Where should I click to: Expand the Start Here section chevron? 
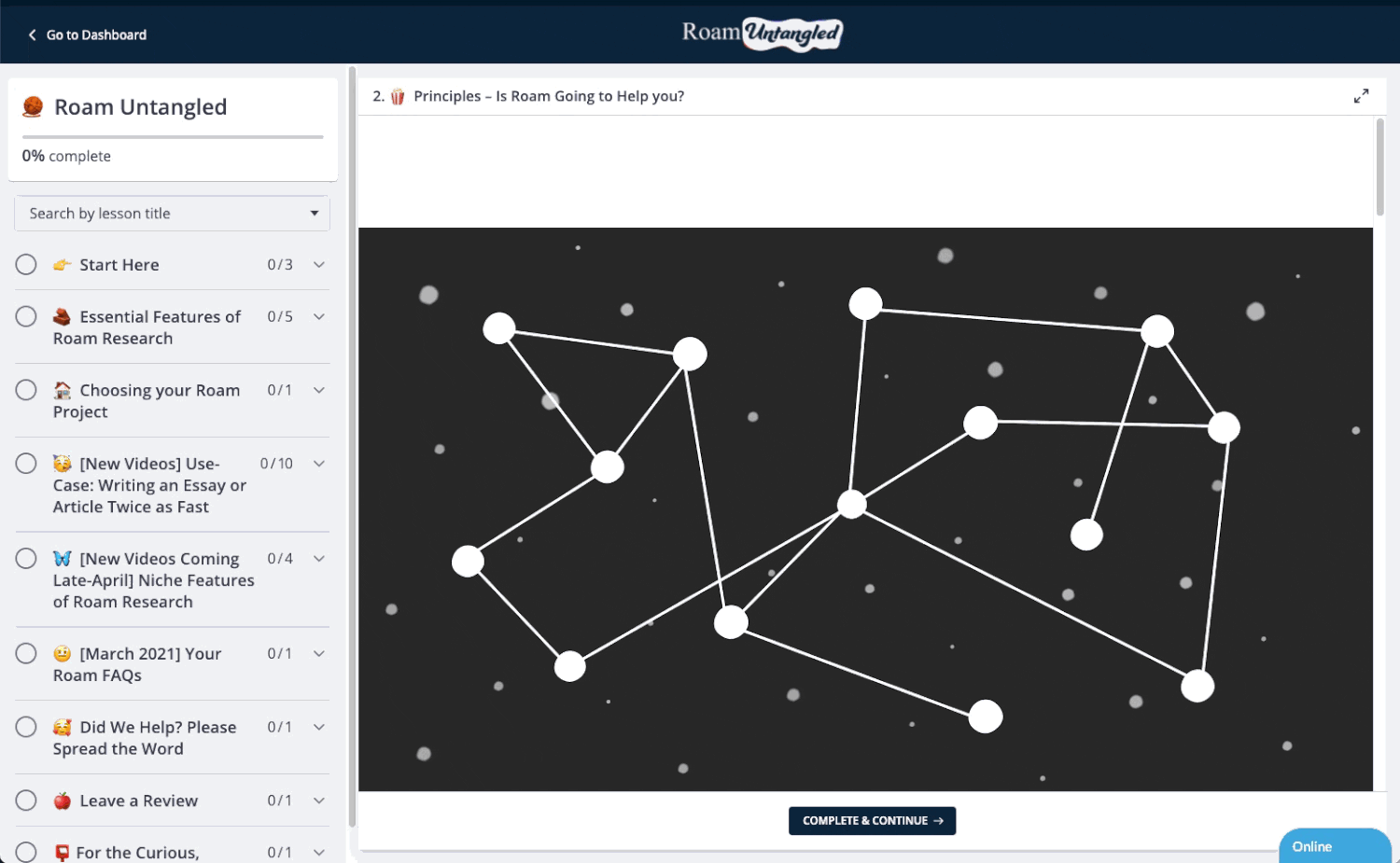click(x=319, y=265)
